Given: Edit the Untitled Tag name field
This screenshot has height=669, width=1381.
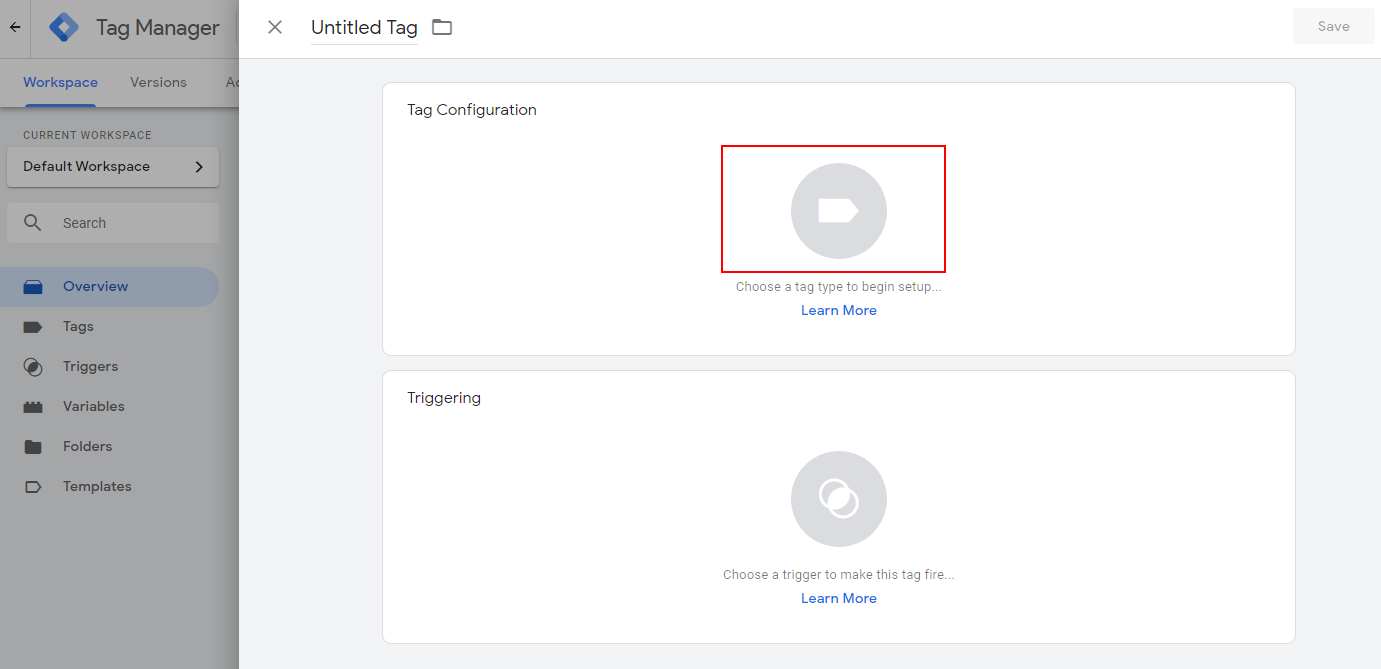Looking at the screenshot, I should click(364, 28).
